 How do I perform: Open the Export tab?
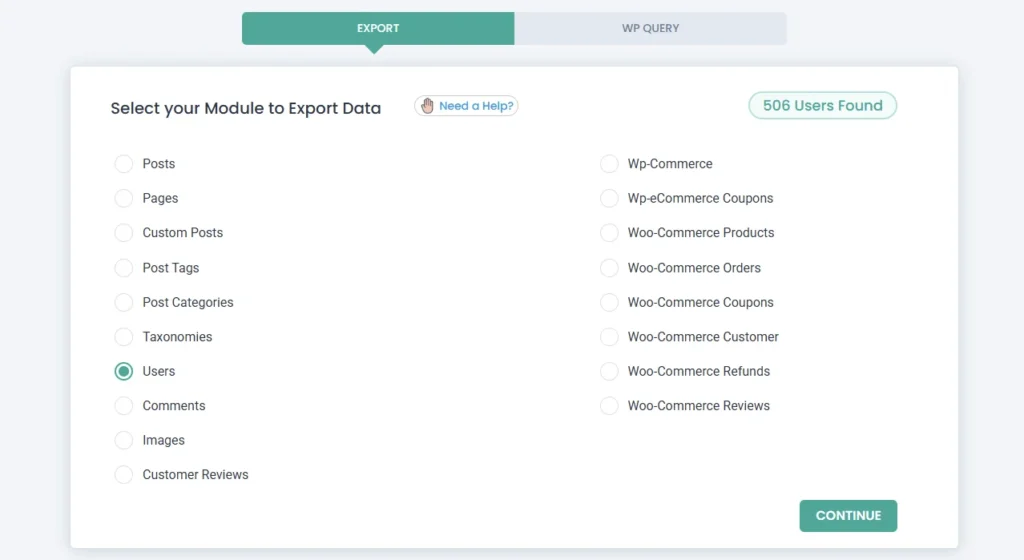click(378, 28)
